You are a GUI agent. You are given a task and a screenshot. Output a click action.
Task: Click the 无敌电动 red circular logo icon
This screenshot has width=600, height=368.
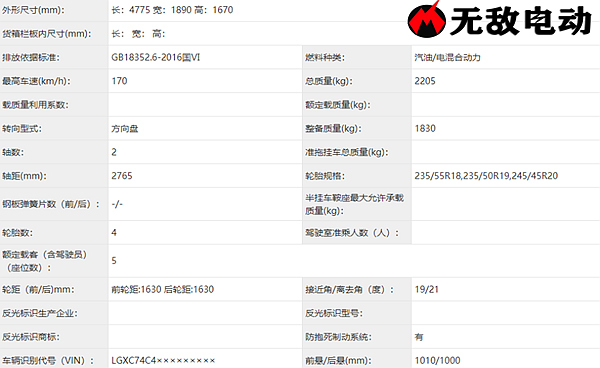pyautogui.click(x=426, y=20)
